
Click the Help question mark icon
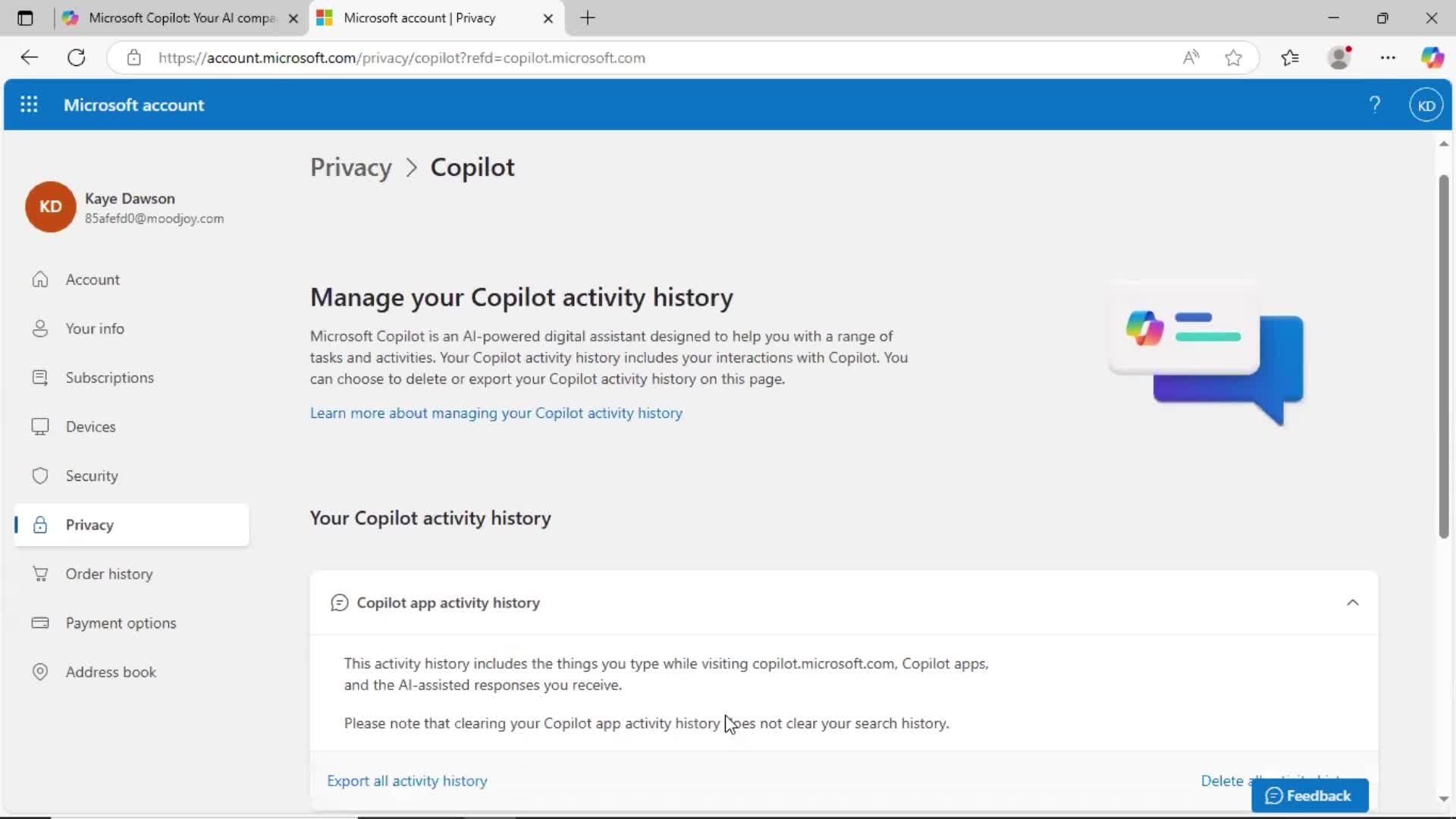1374,105
